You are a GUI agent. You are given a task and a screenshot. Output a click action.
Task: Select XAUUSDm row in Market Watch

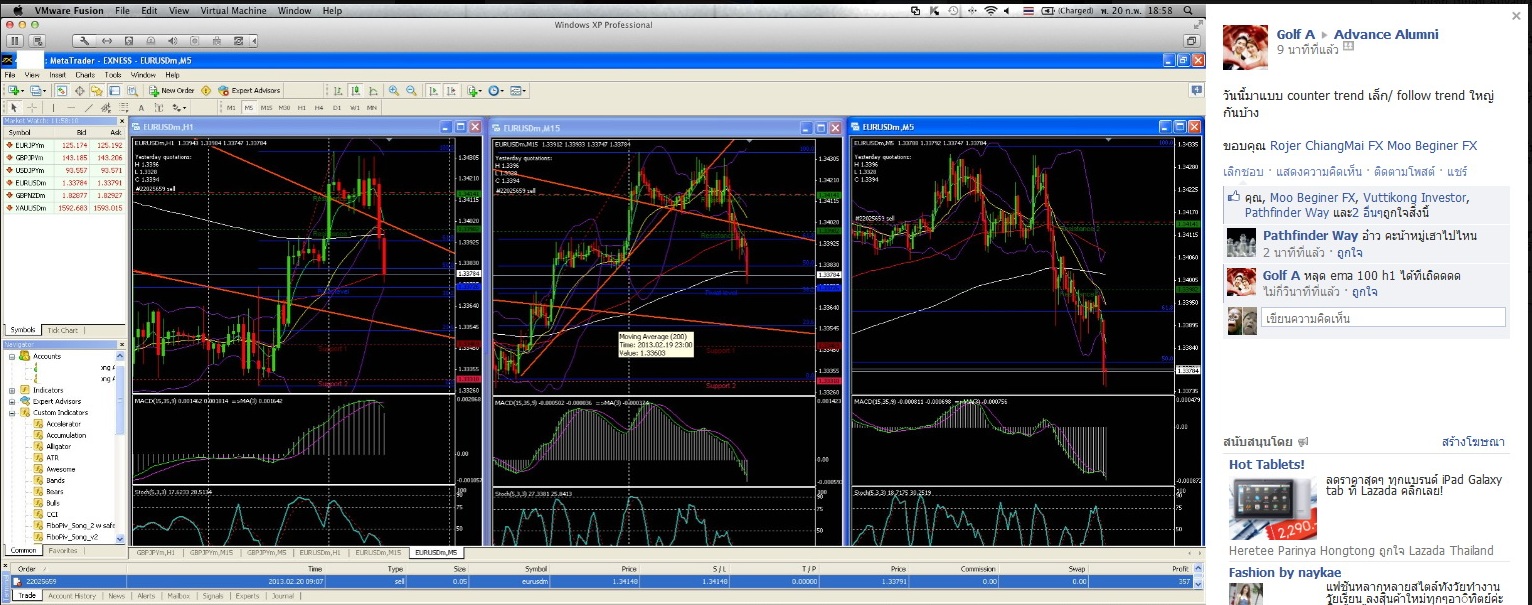point(64,207)
